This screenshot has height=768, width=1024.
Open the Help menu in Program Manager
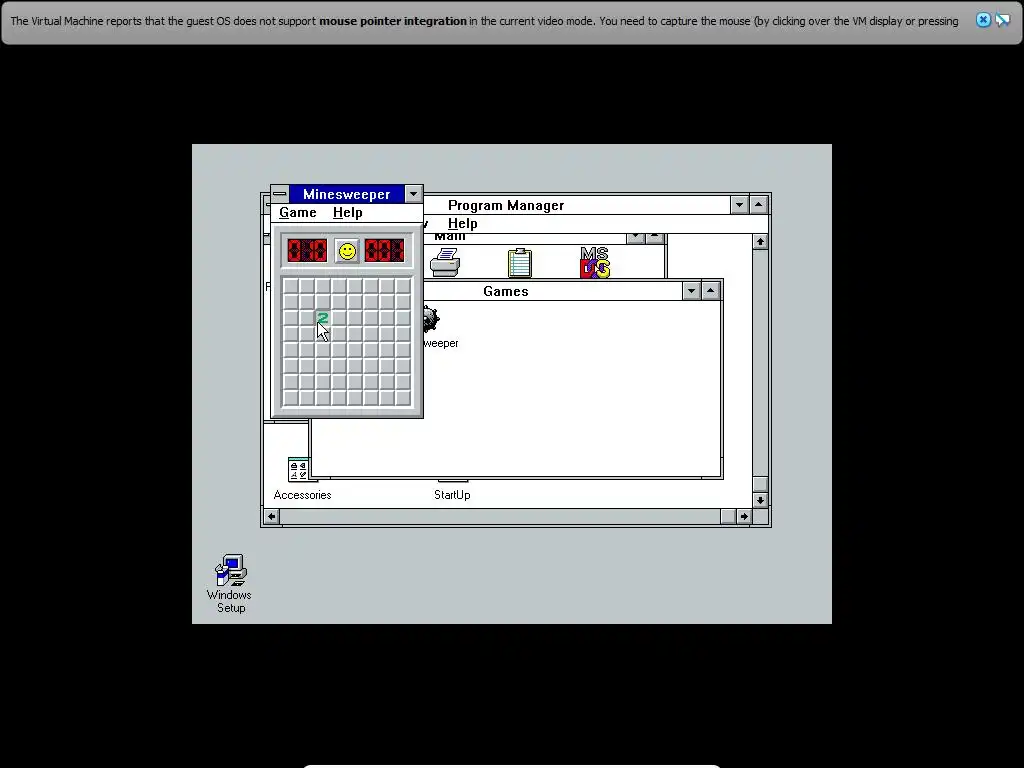click(462, 223)
